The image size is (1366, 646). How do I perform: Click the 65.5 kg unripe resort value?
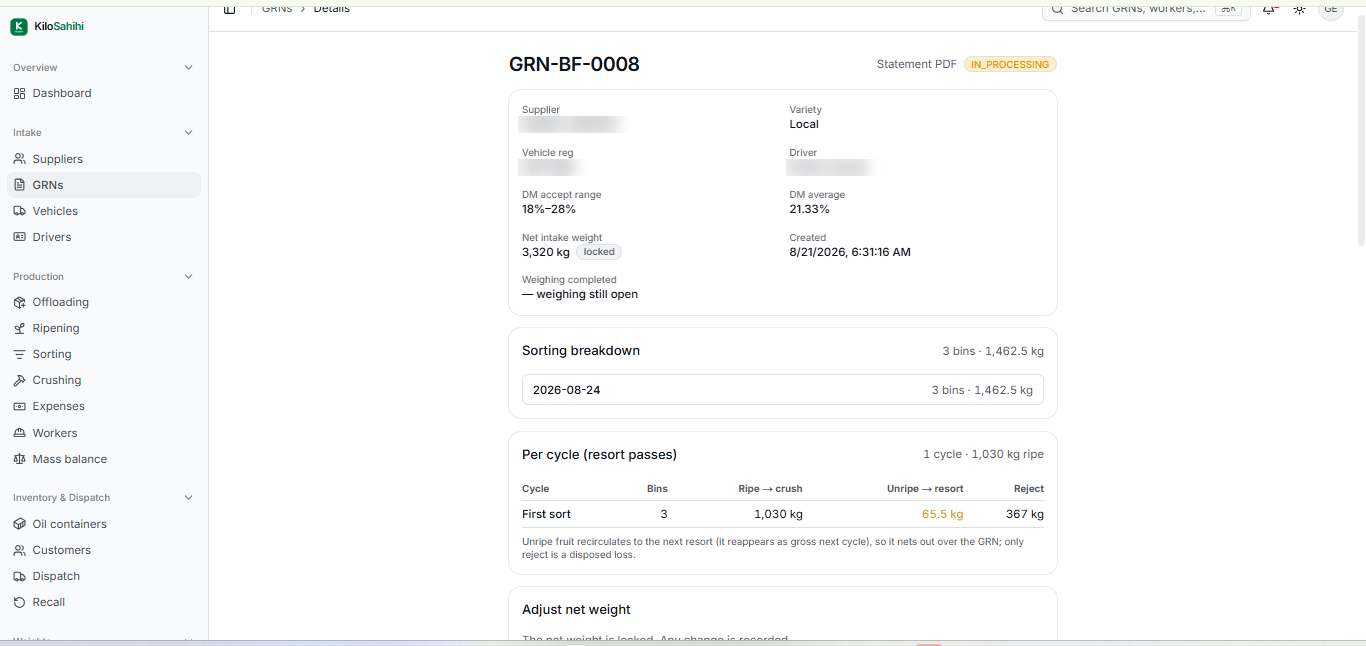tap(942, 514)
